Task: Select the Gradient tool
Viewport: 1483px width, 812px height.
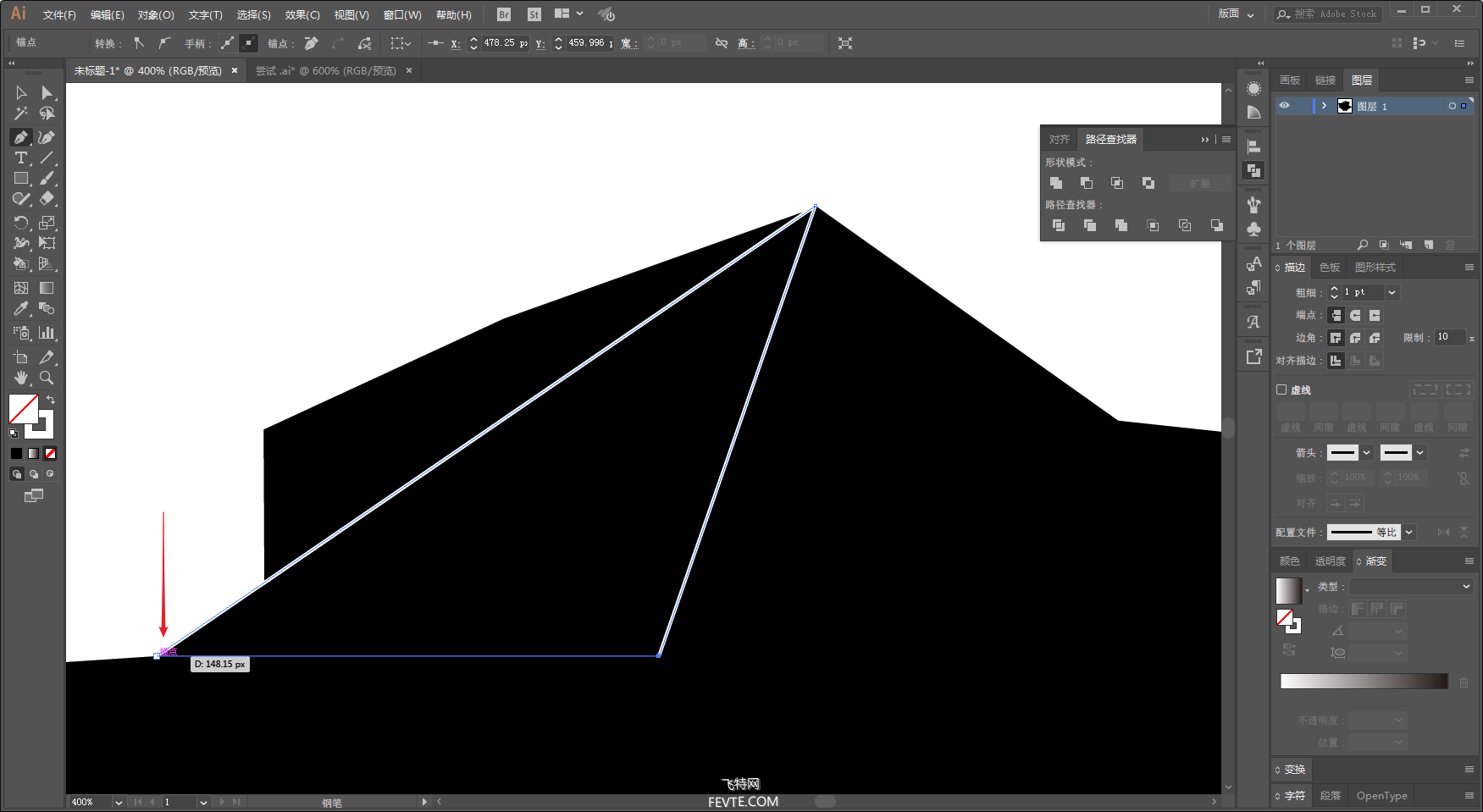Action: pos(47,288)
